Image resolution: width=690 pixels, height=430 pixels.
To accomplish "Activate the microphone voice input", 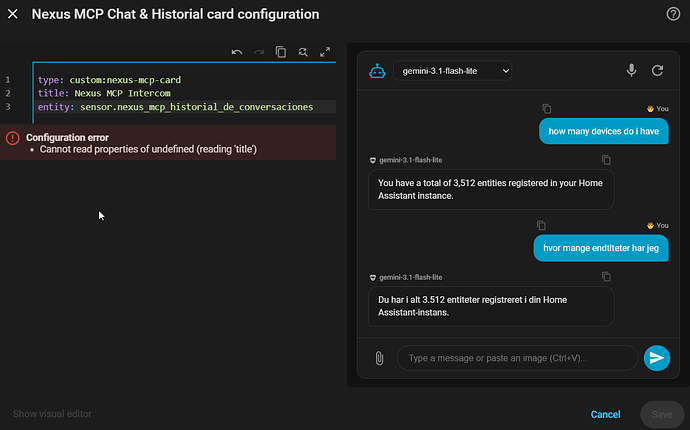I will pos(631,70).
